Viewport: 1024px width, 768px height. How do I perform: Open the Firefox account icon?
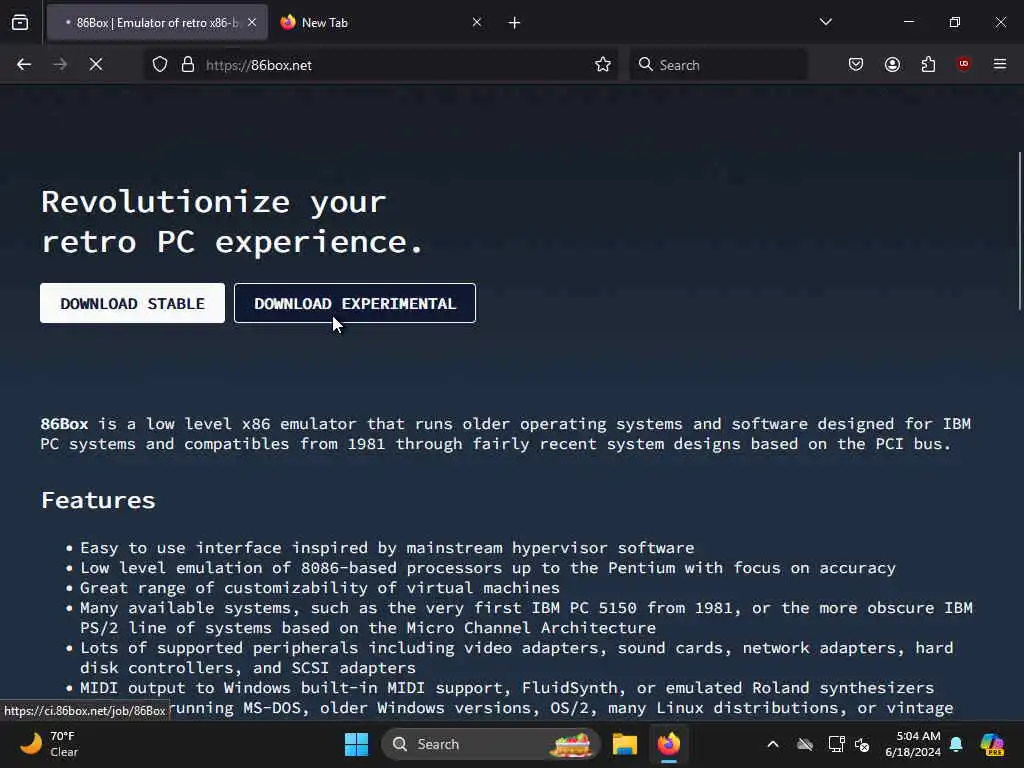[892, 64]
